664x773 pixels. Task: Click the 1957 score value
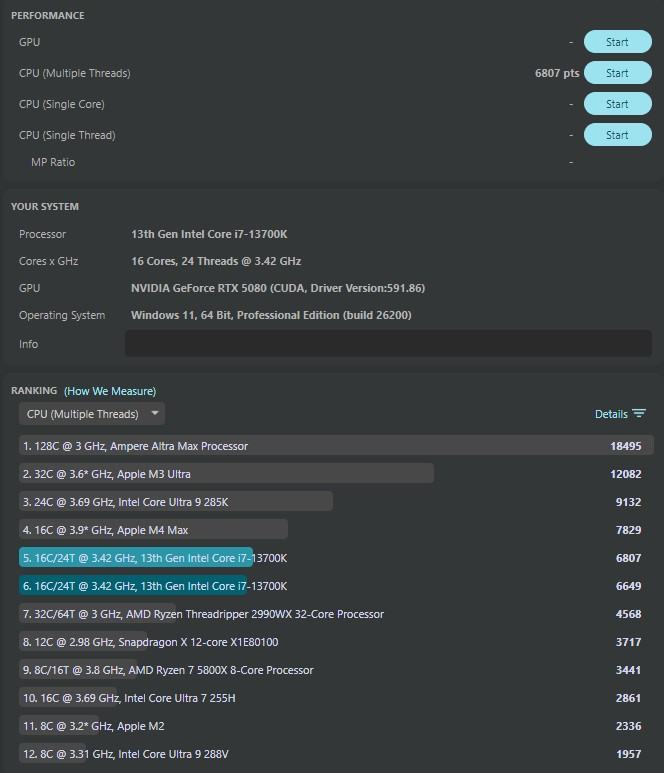click(x=629, y=754)
